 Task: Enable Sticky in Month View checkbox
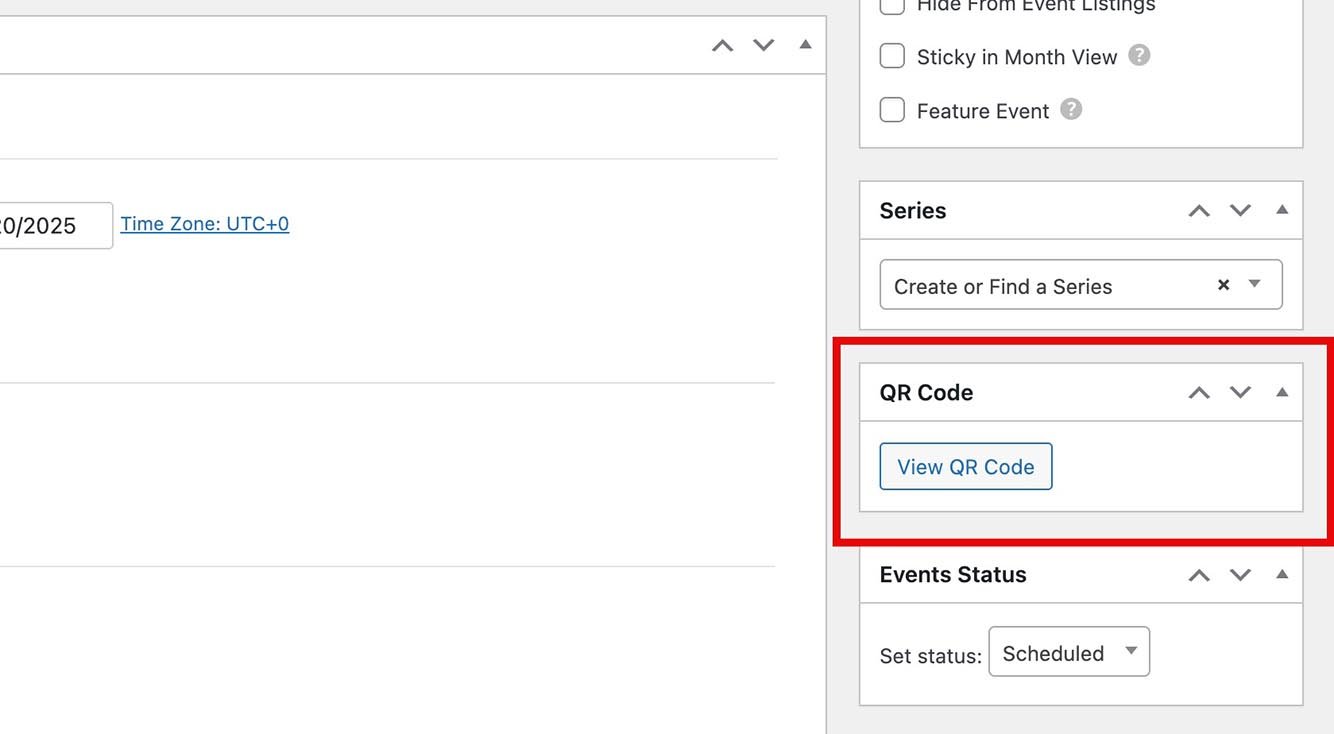(892, 56)
